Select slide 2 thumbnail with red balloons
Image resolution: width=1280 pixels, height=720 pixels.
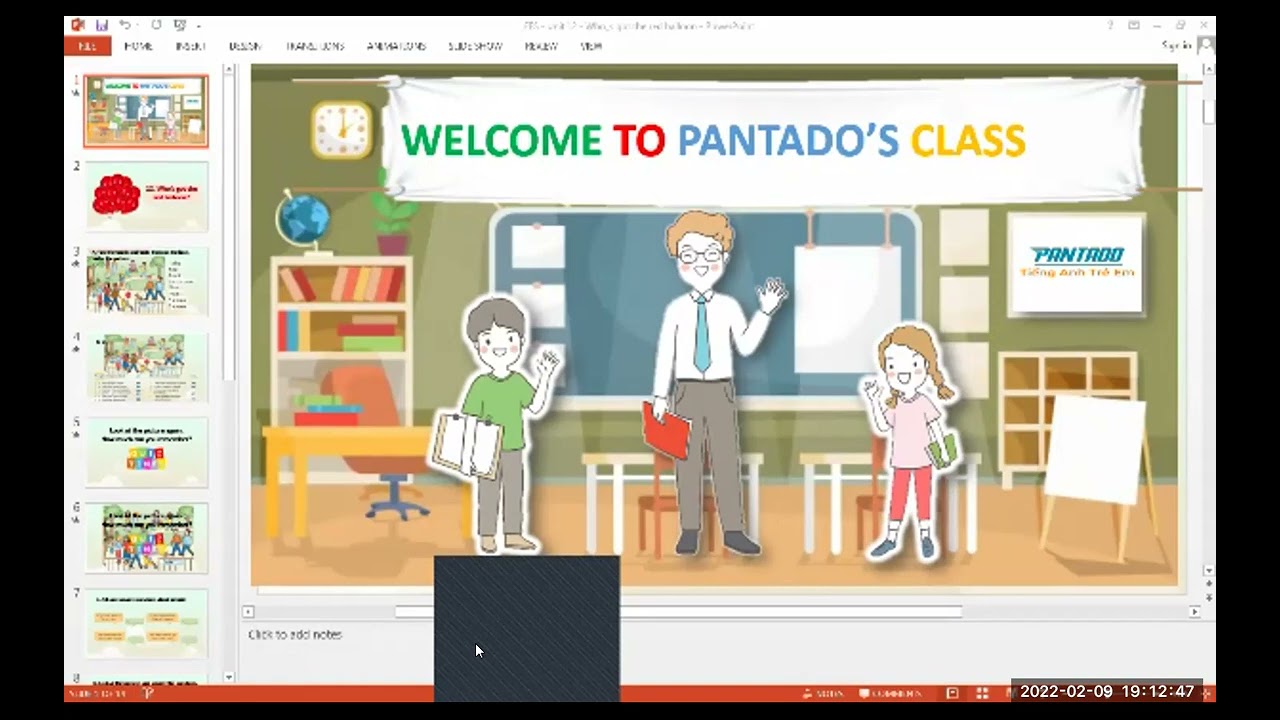pyautogui.click(x=146, y=197)
